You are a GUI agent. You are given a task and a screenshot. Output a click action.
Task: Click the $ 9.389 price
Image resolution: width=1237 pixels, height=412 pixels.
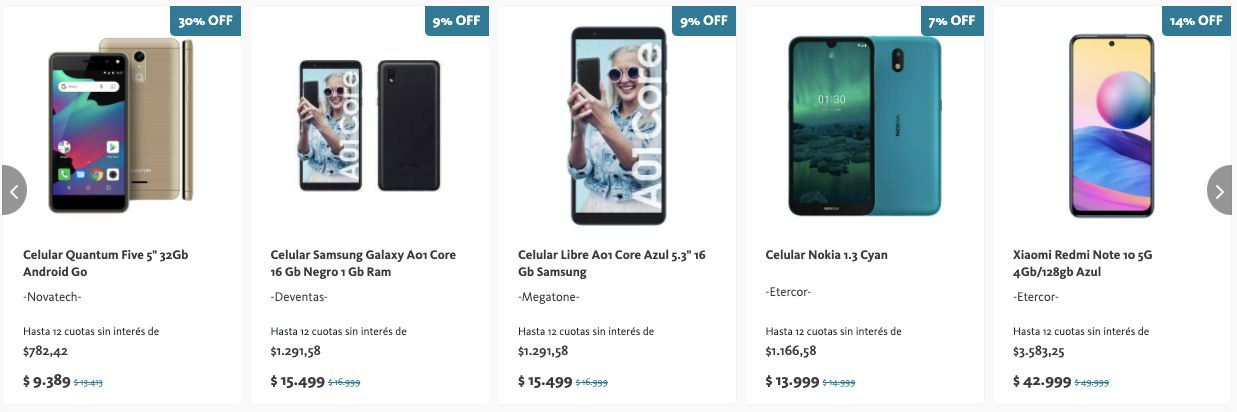pyautogui.click(x=47, y=381)
